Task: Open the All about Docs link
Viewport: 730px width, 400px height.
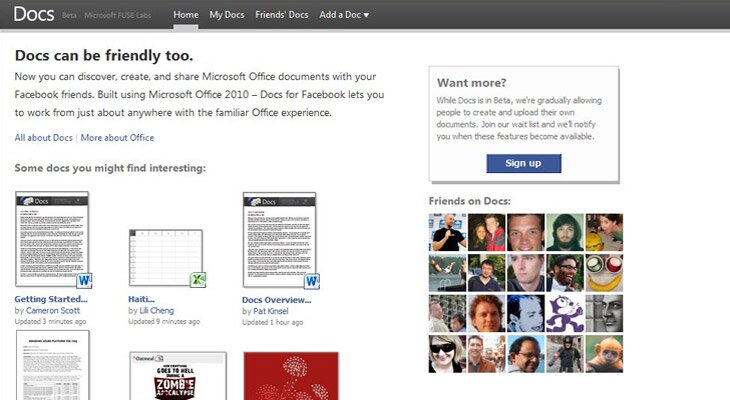Action: click(x=43, y=138)
